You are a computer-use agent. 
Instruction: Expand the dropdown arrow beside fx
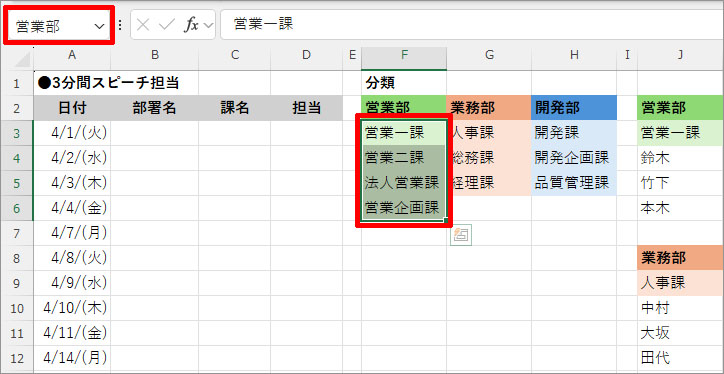click(x=209, y=25)
